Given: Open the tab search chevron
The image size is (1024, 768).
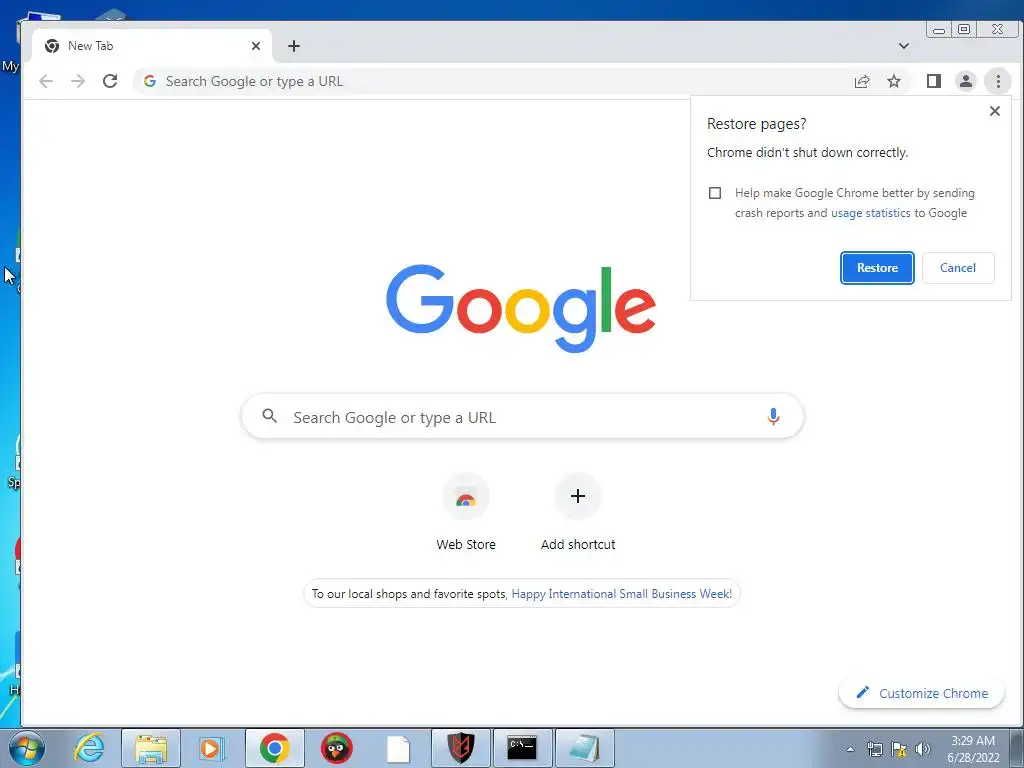Looking at the screenshot, I should tap(904, 46).
